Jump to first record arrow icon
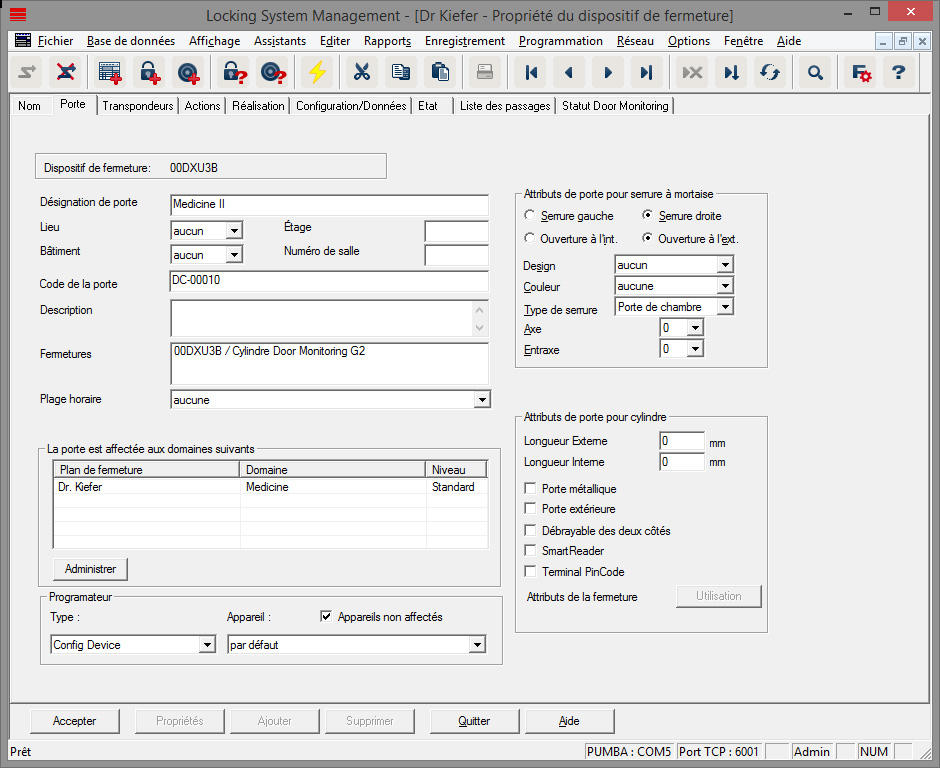The height and width of the screenshot is (768, 940). (531, 72)
